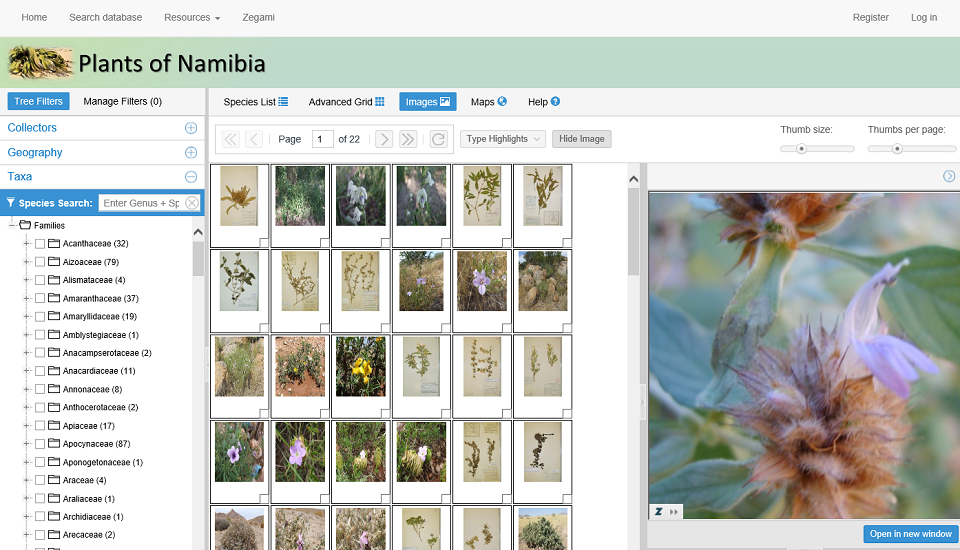
Task: Click Open in new window button
Action: [910, 533]
